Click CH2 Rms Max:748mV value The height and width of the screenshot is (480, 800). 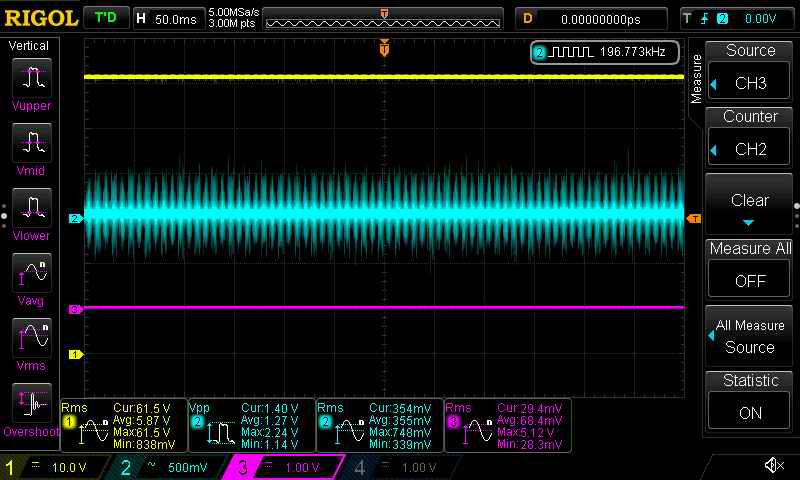click(400, 433)
